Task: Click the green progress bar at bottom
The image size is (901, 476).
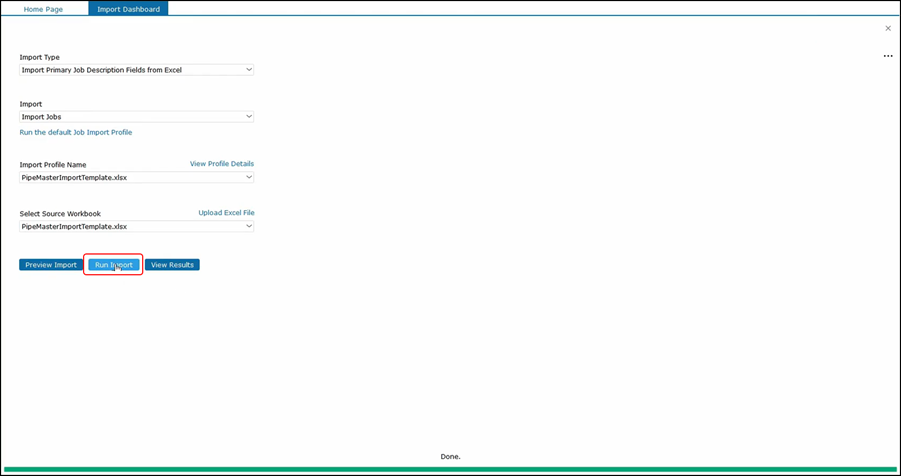Action: [x=450, y=468]
